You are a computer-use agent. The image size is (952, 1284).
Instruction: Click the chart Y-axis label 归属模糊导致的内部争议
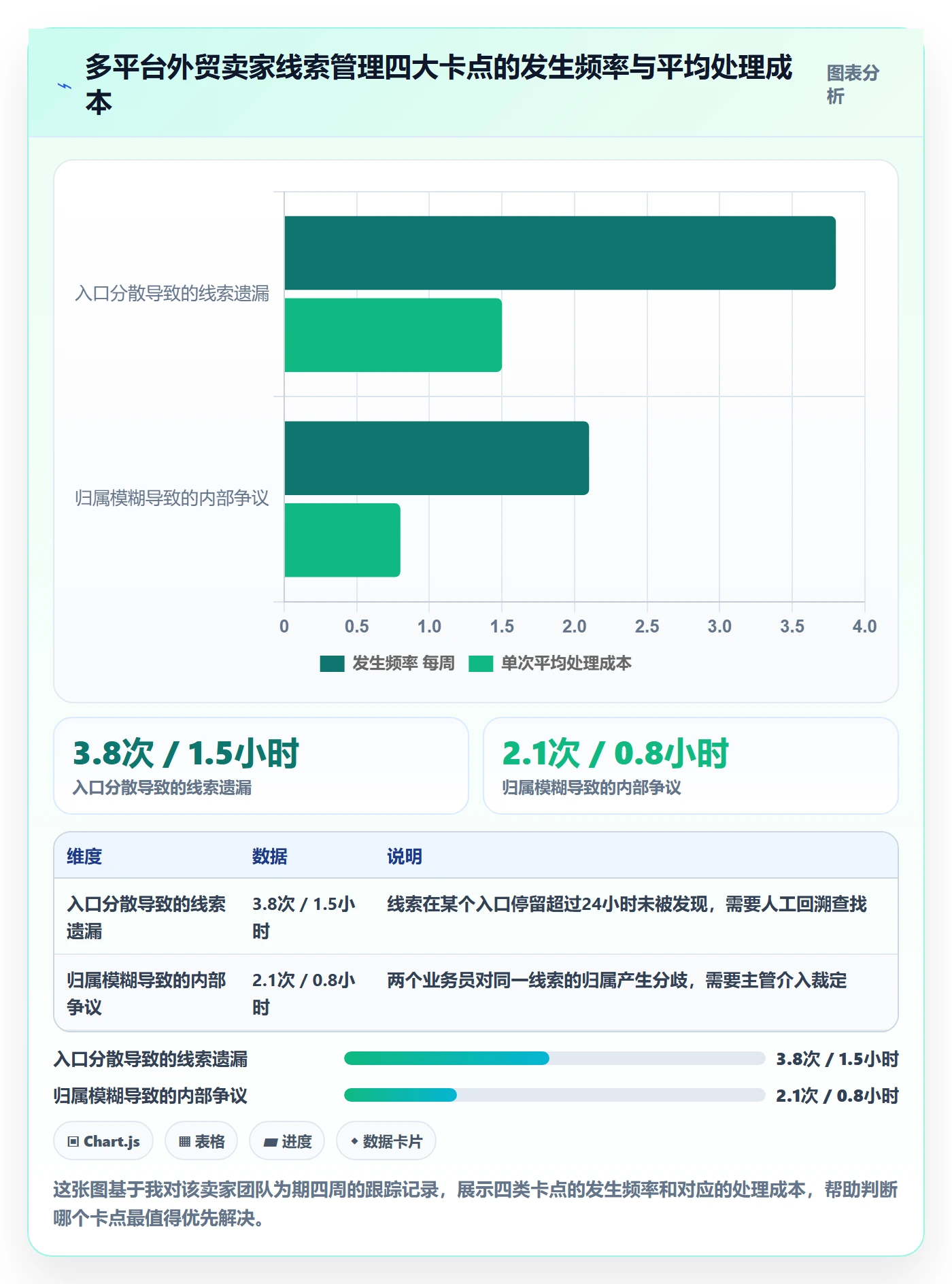(x=172, y=499)
